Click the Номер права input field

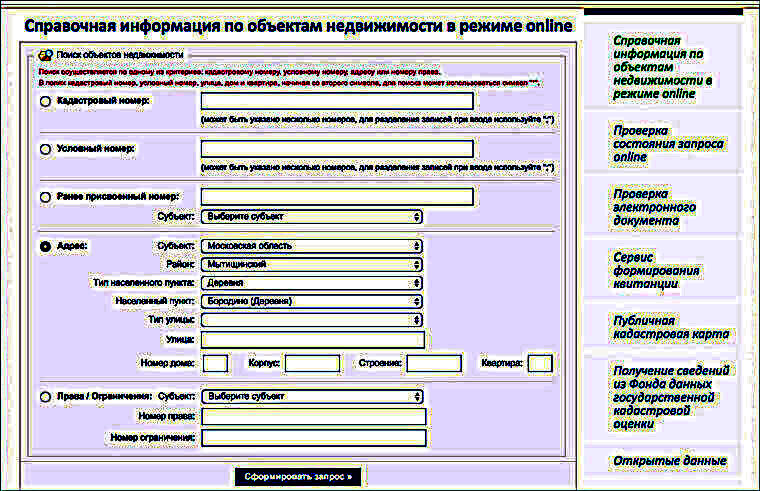314,417
